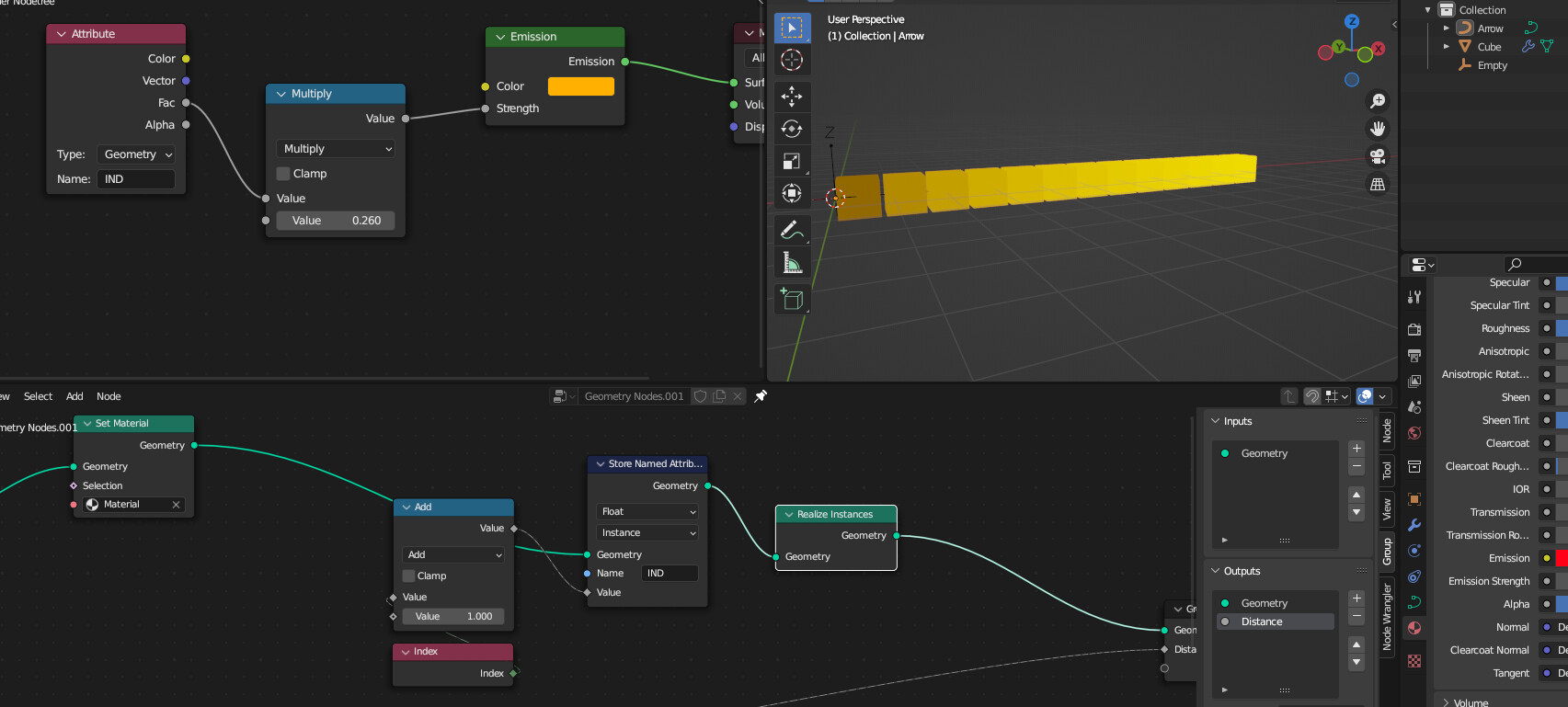
Task: Switch to the Tool sidebar tab
Action: (x=1387, y=472)
